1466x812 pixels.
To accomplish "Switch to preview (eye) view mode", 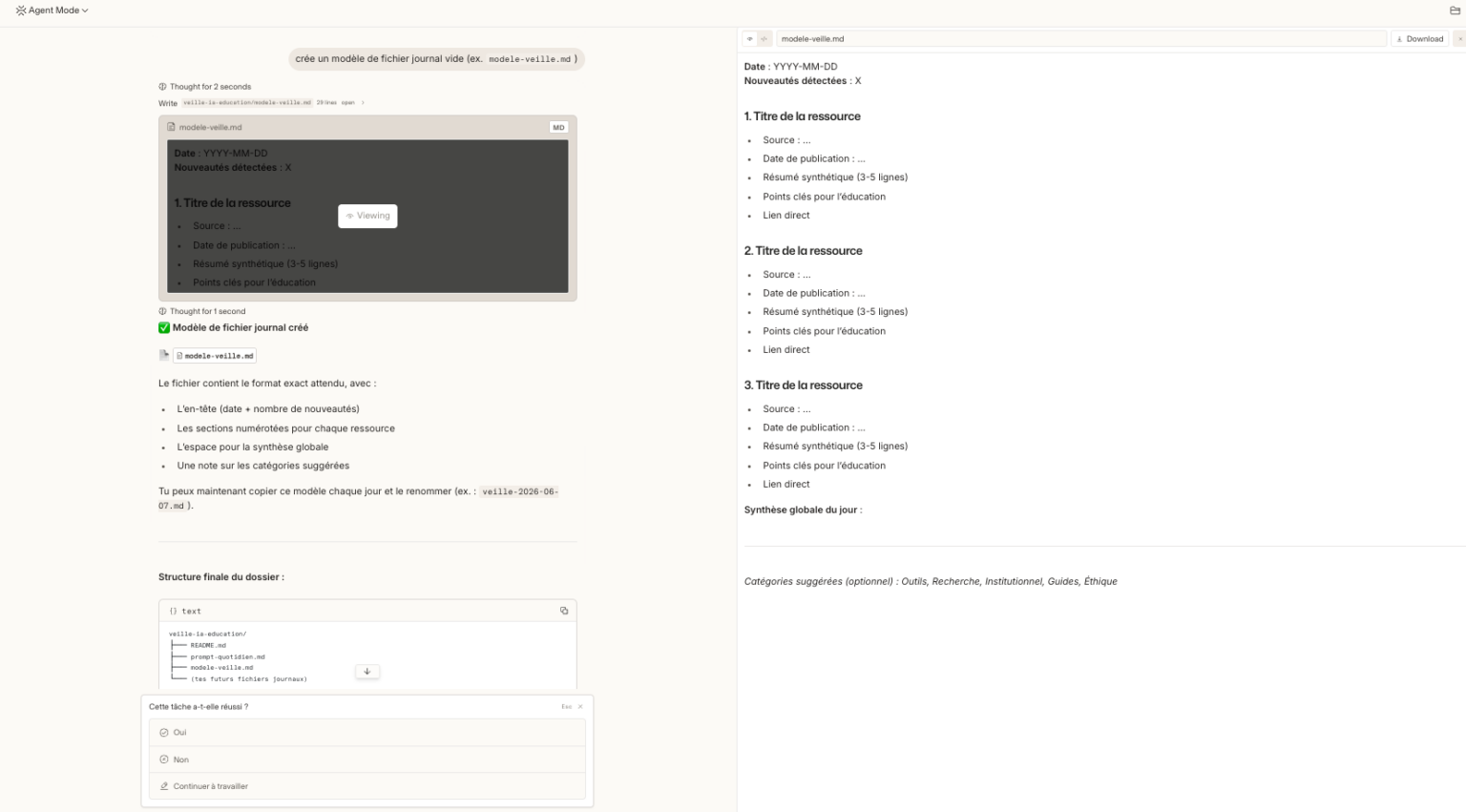I will tap(749, 39).
